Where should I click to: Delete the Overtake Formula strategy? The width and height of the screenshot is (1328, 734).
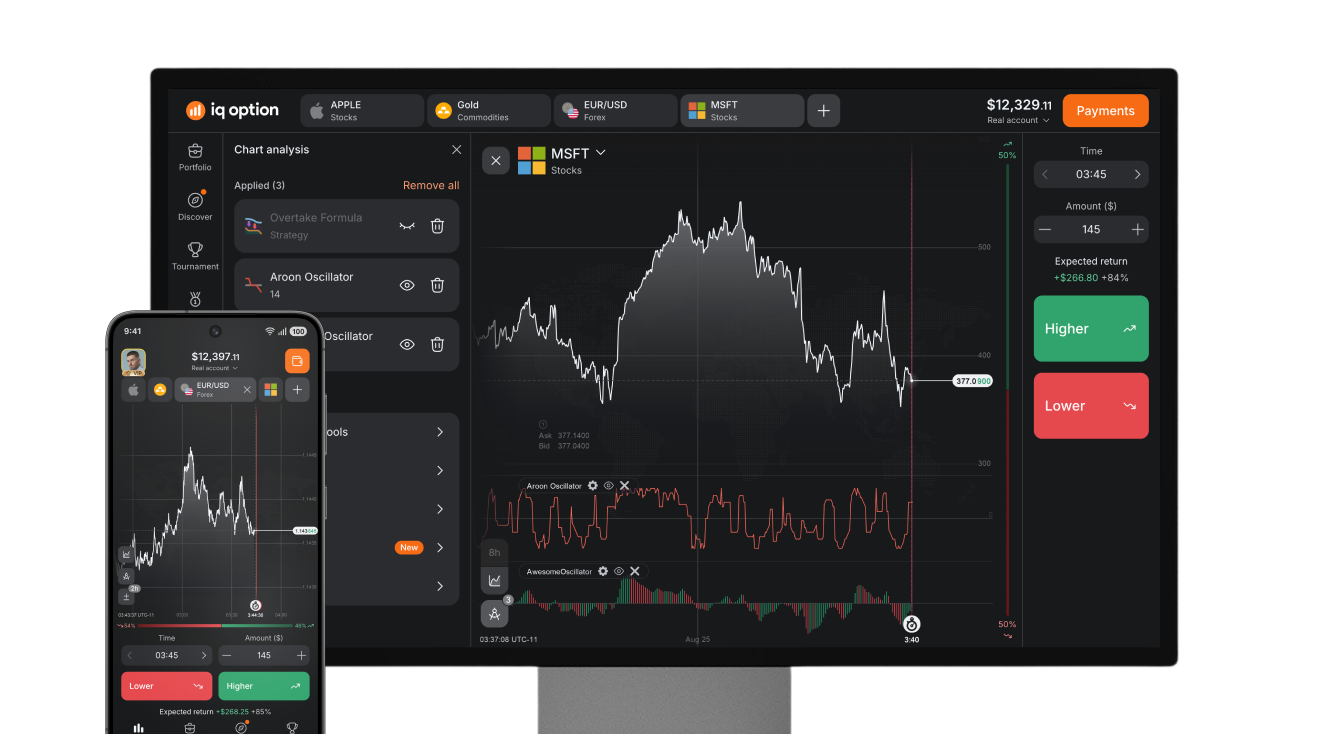point(437,226)
